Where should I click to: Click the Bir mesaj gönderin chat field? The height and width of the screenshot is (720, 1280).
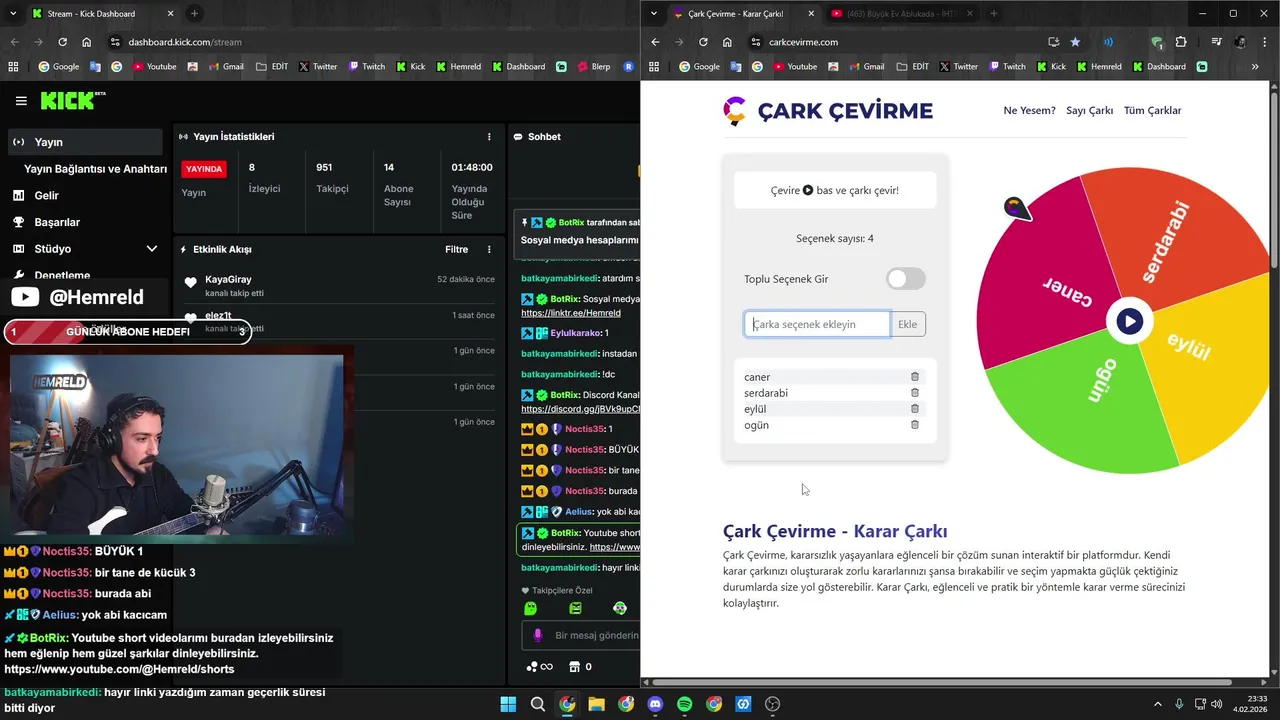(x=595, y=635)
